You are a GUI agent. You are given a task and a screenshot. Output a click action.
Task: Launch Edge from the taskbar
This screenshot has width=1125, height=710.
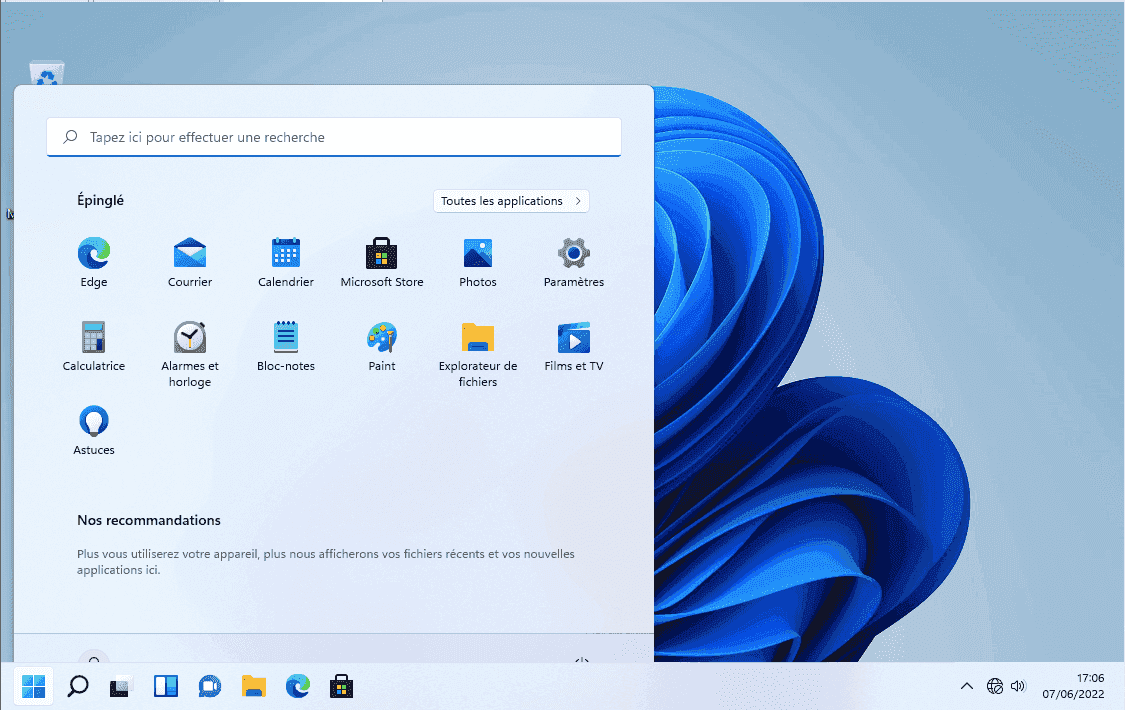tap(298, 686)
